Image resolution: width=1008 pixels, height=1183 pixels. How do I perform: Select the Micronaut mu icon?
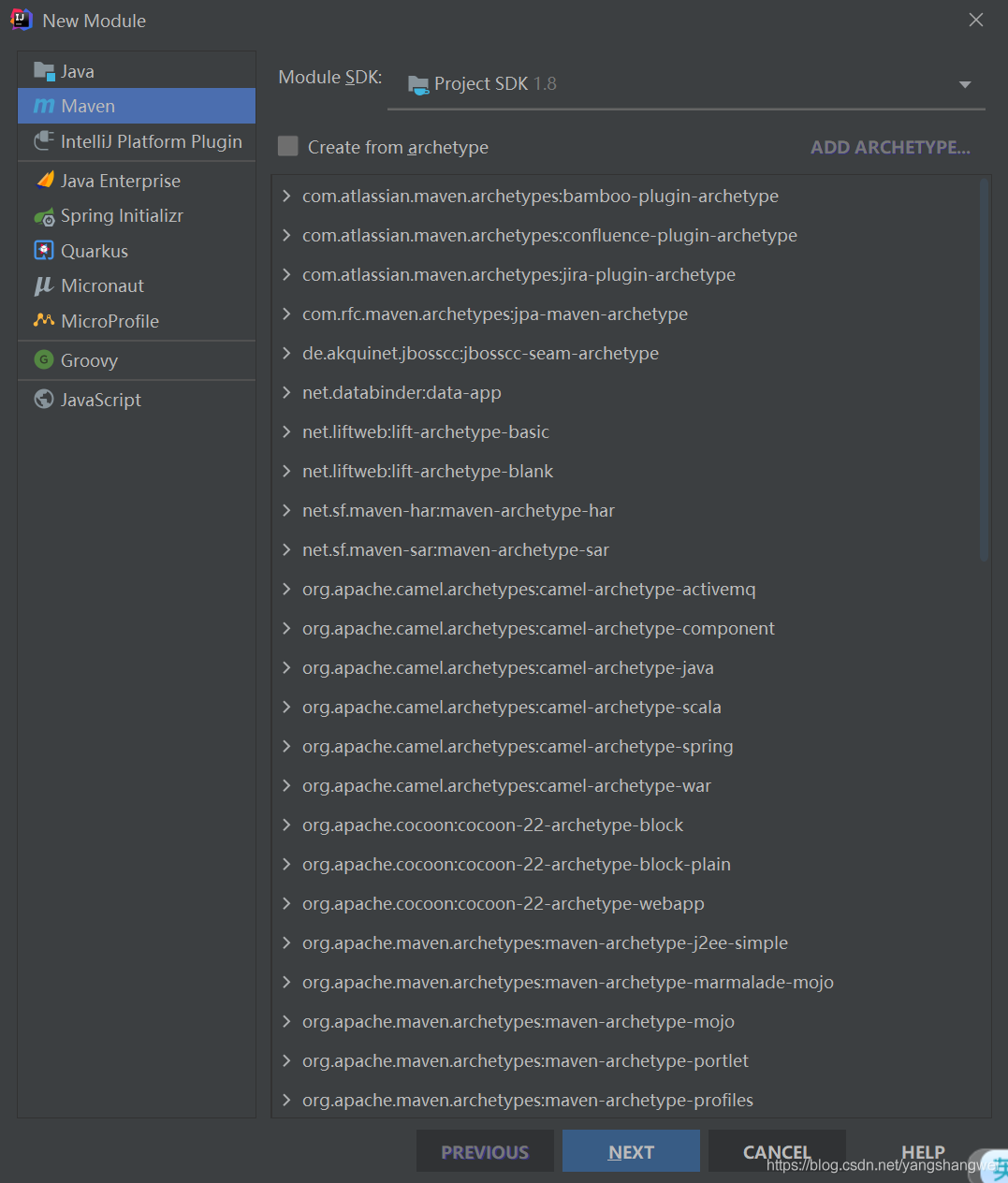(44, 286)
